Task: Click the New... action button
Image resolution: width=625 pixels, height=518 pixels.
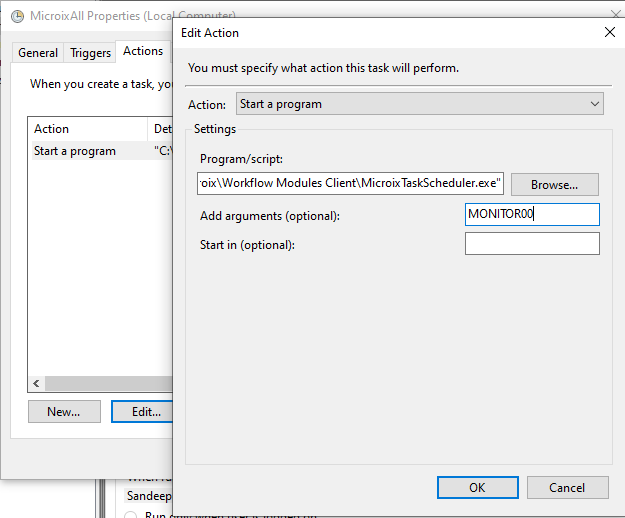Action: click(63, 412)
